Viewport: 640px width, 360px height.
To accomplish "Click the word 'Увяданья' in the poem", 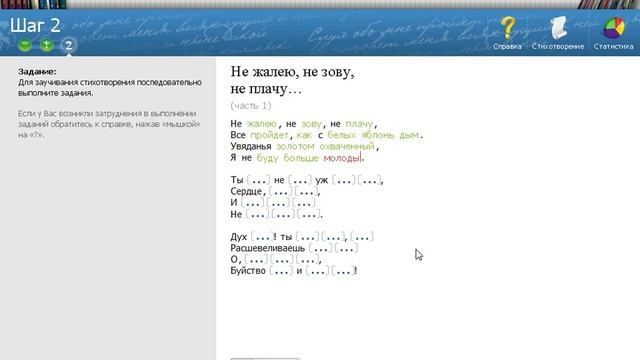I will [251, 146].
